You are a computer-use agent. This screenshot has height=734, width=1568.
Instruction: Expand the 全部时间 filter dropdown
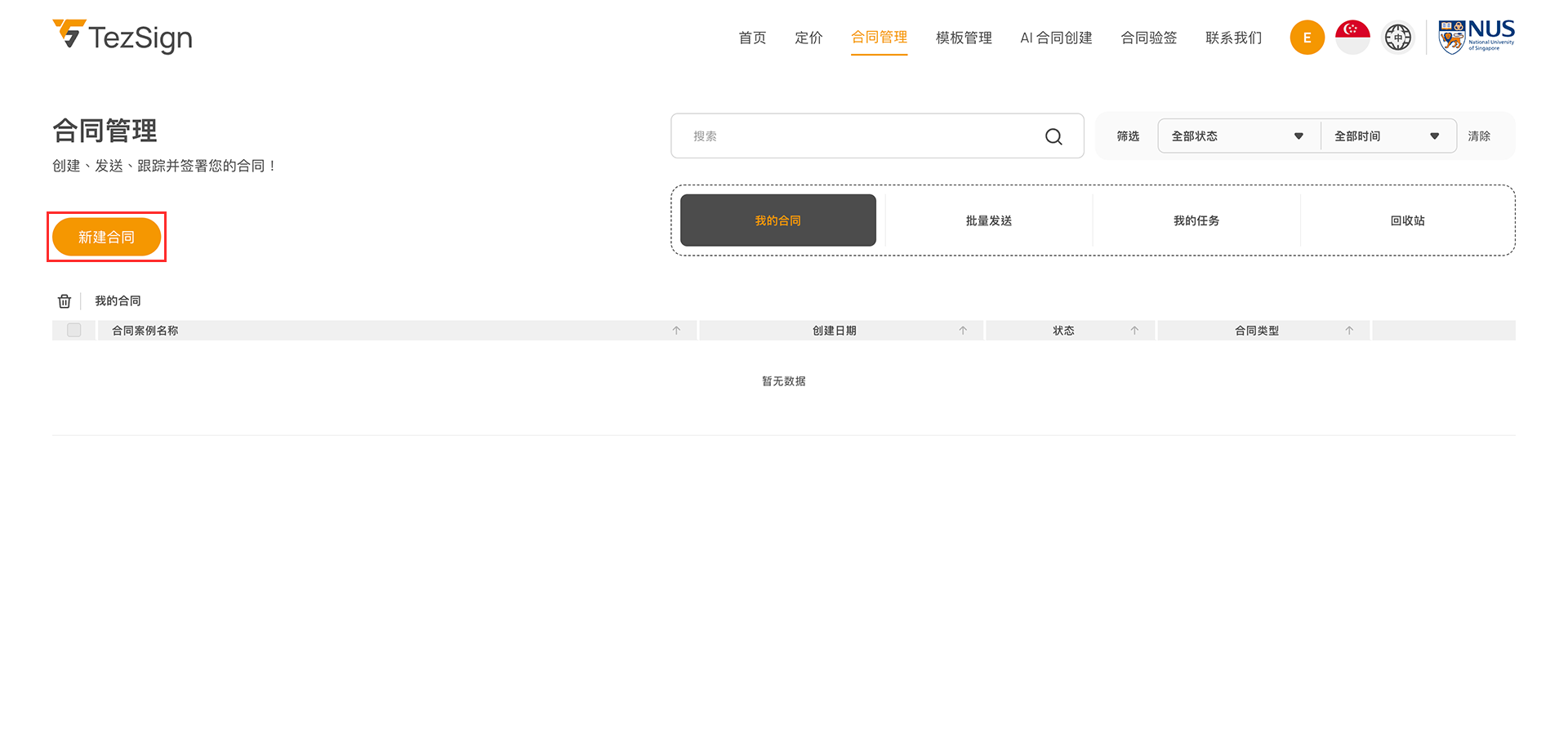pyautogui.click(x=1387, y=136)
